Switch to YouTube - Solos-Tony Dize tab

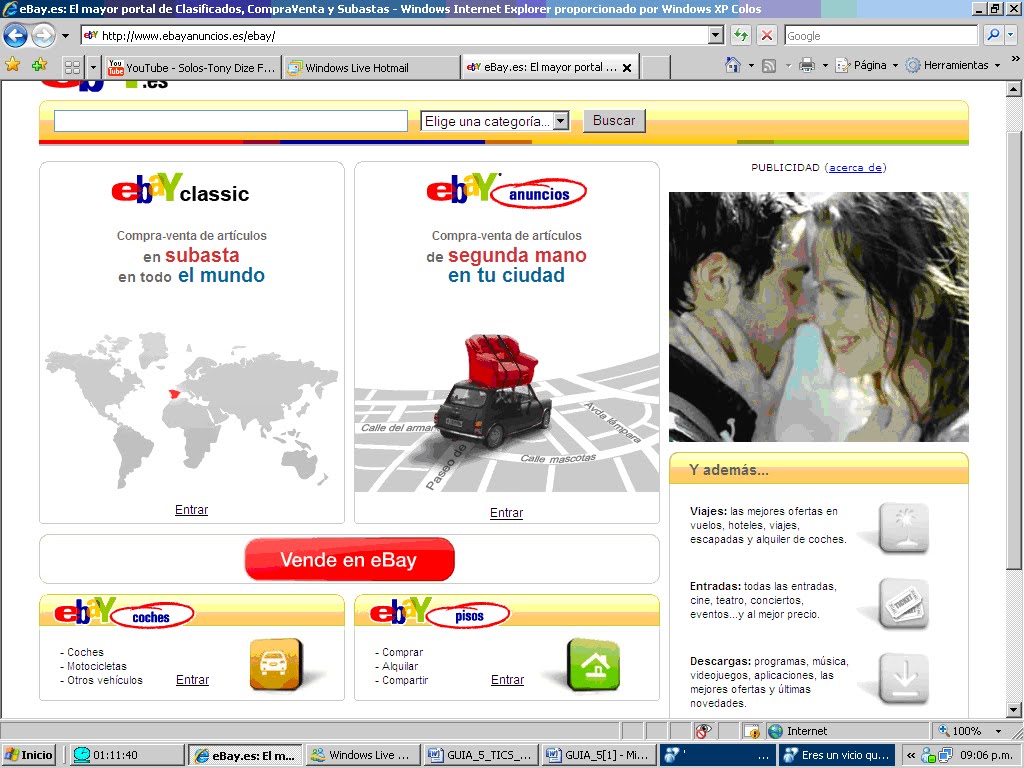[192, 67]
